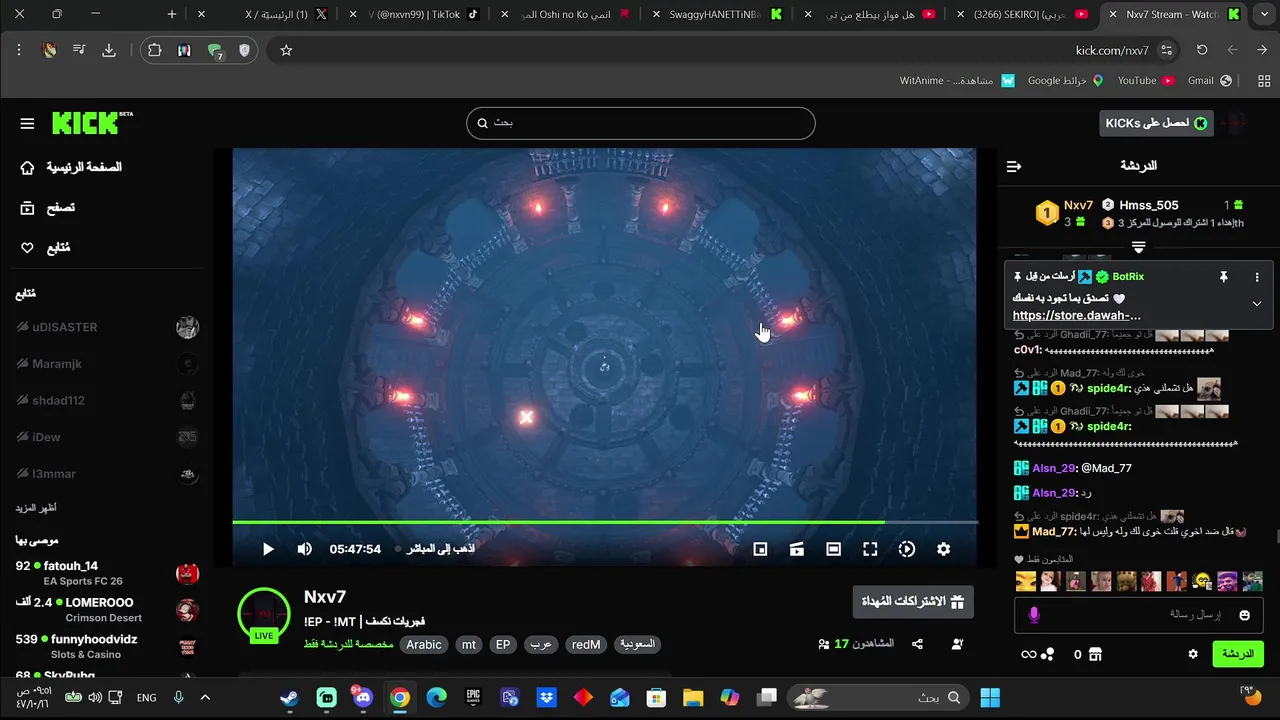Open video player settings gear
Viewport: 1280px width, 720px height.
point(943,549)
